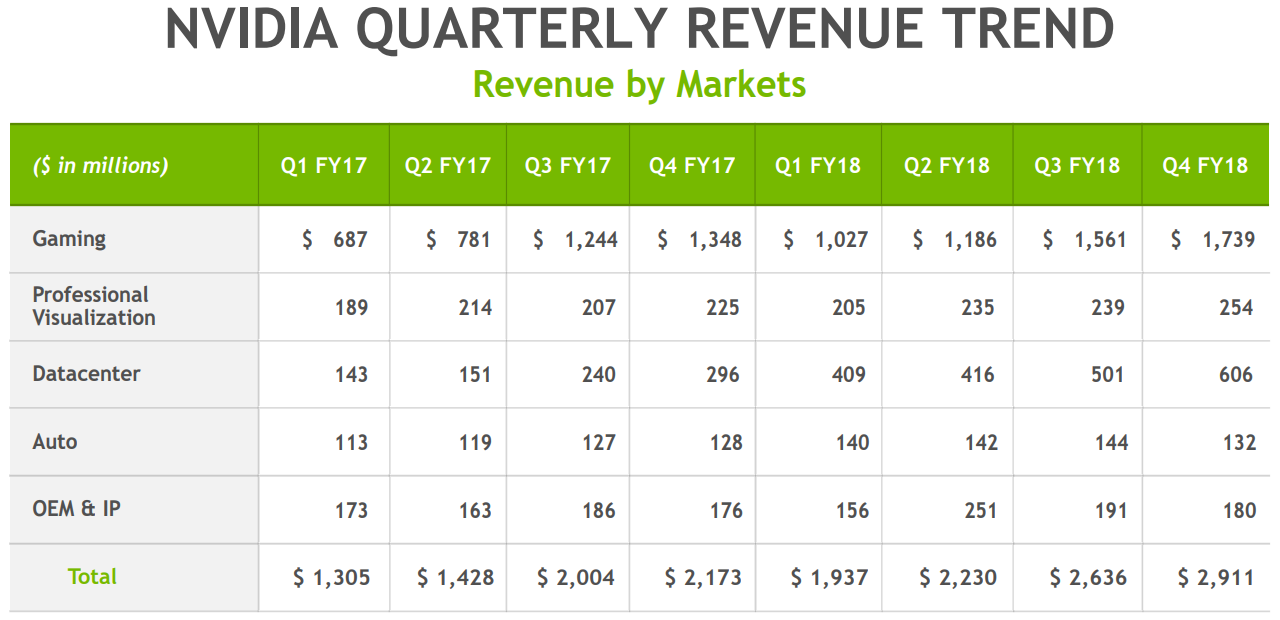Select OEM & IP Q2 FY17 value "163"
The image size is (1280, 620).
(x=475, y=511)
